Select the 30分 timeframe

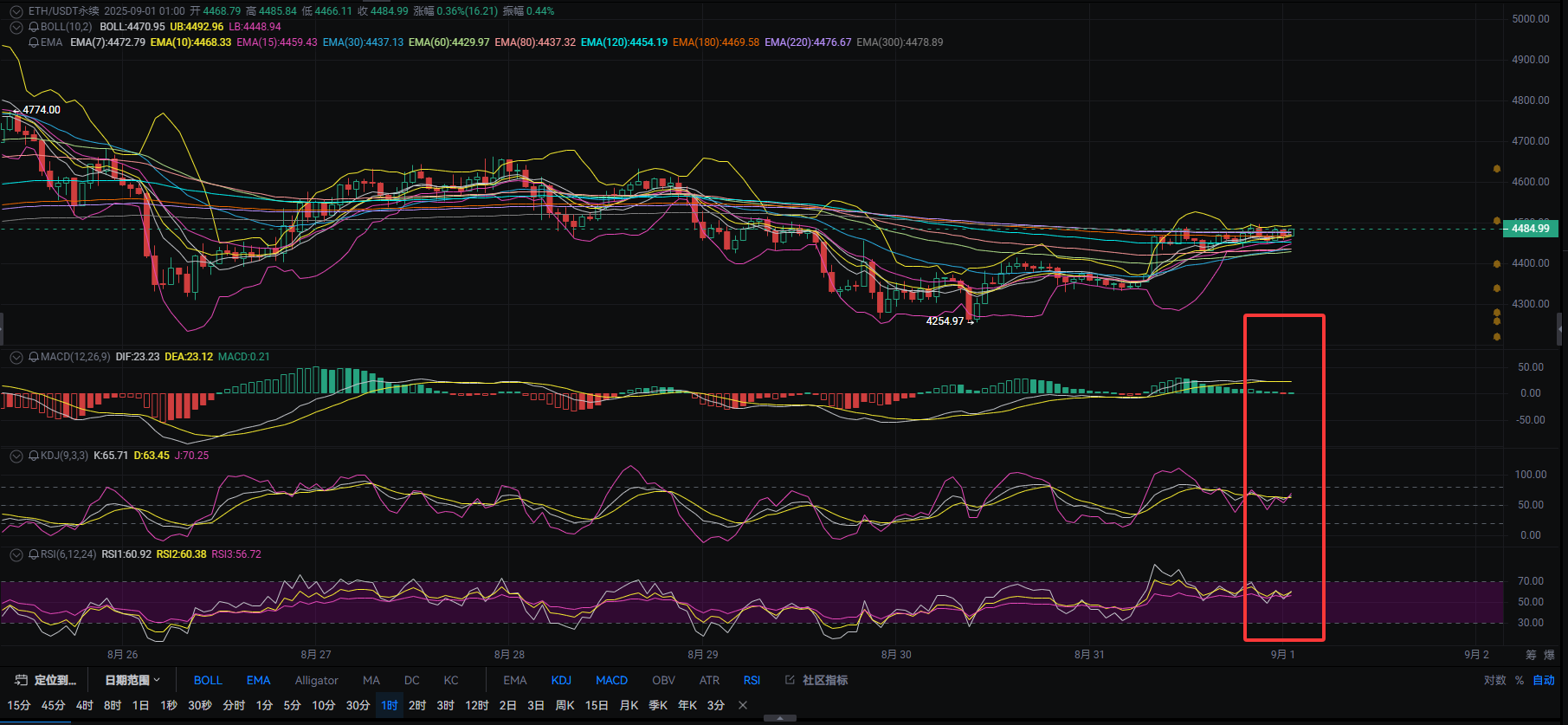[358, 705]
